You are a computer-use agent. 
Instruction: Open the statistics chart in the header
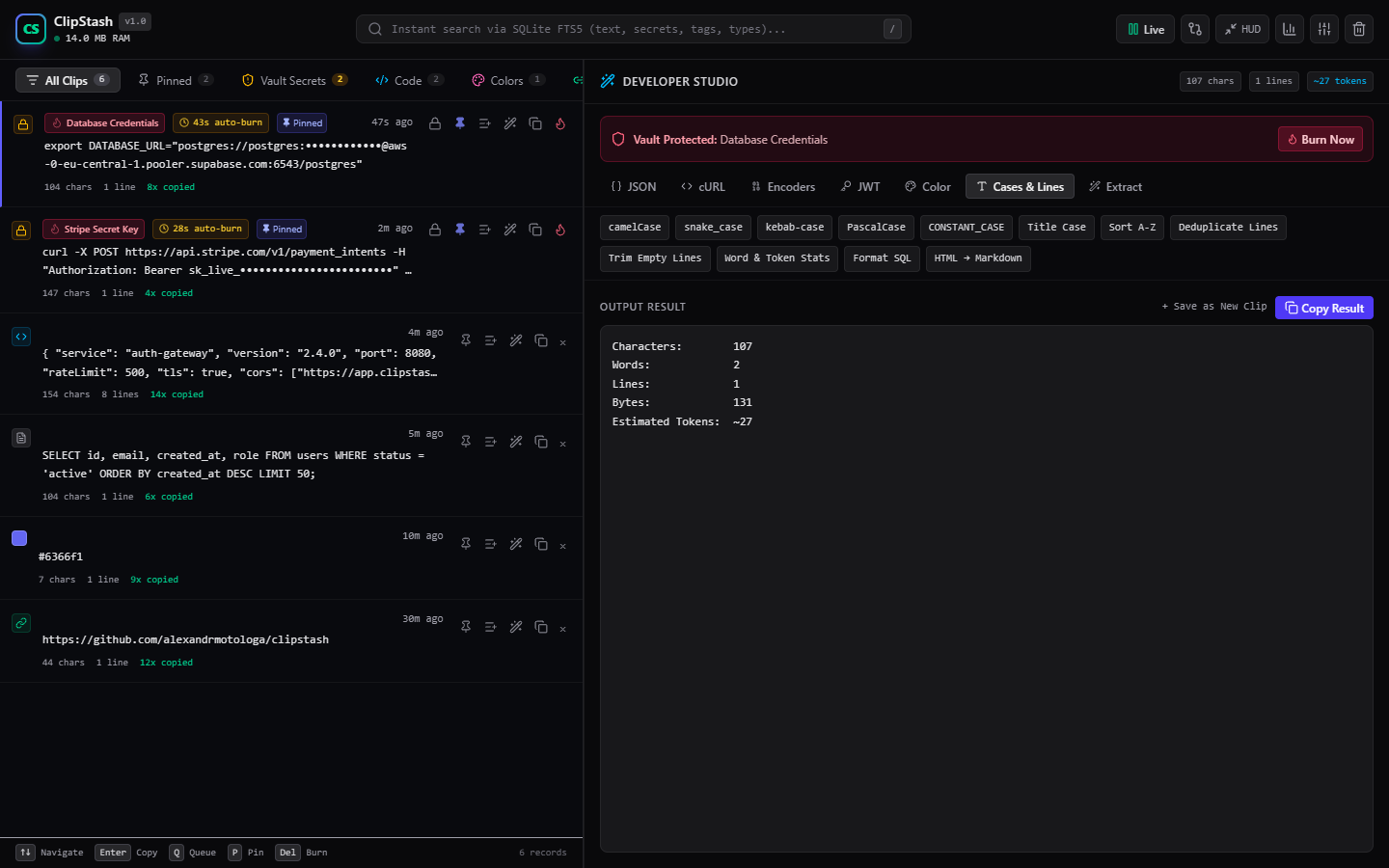tap(1290, 29)
